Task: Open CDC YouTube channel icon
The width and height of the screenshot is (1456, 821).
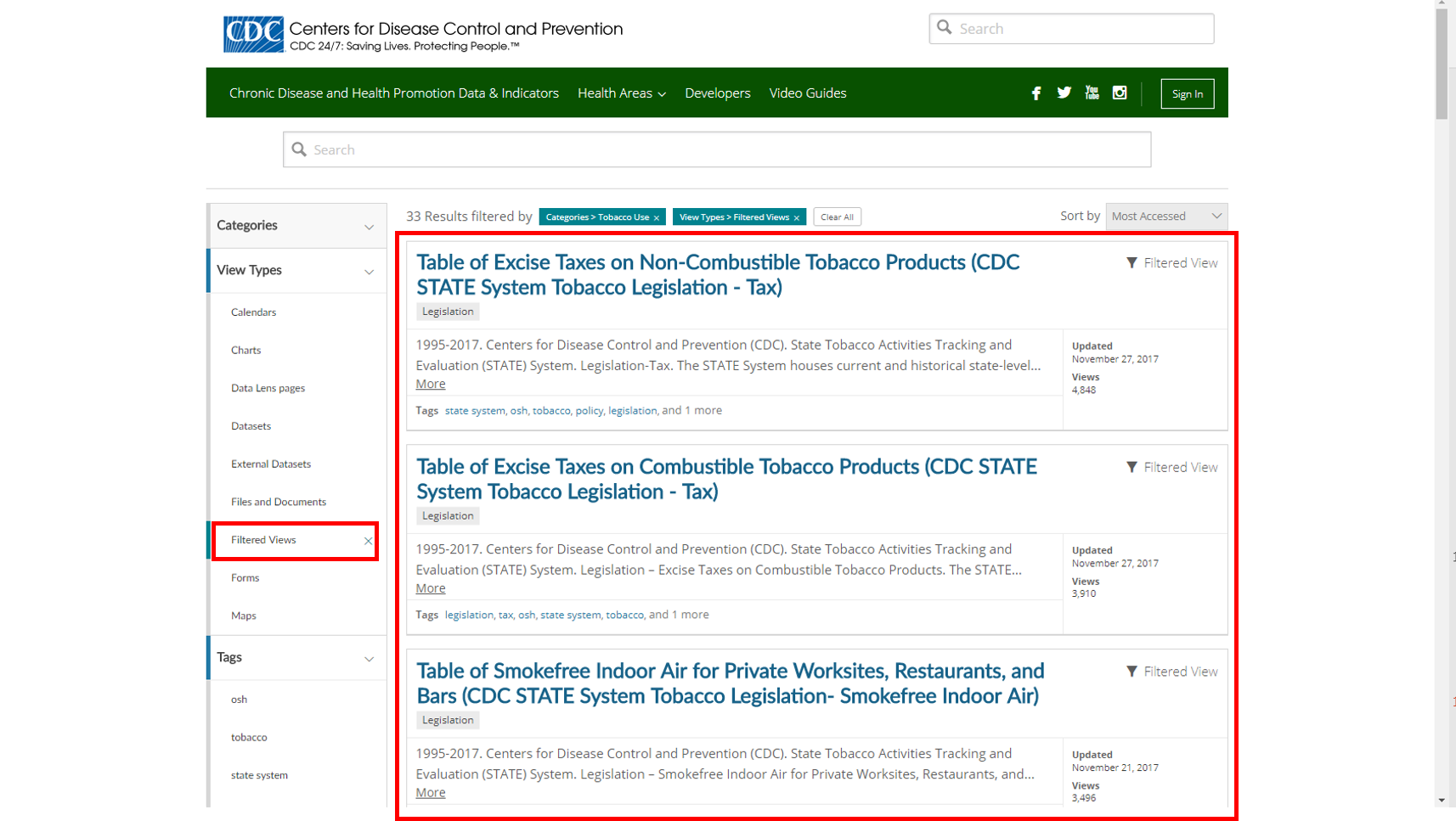Action: pos(1092,93)
